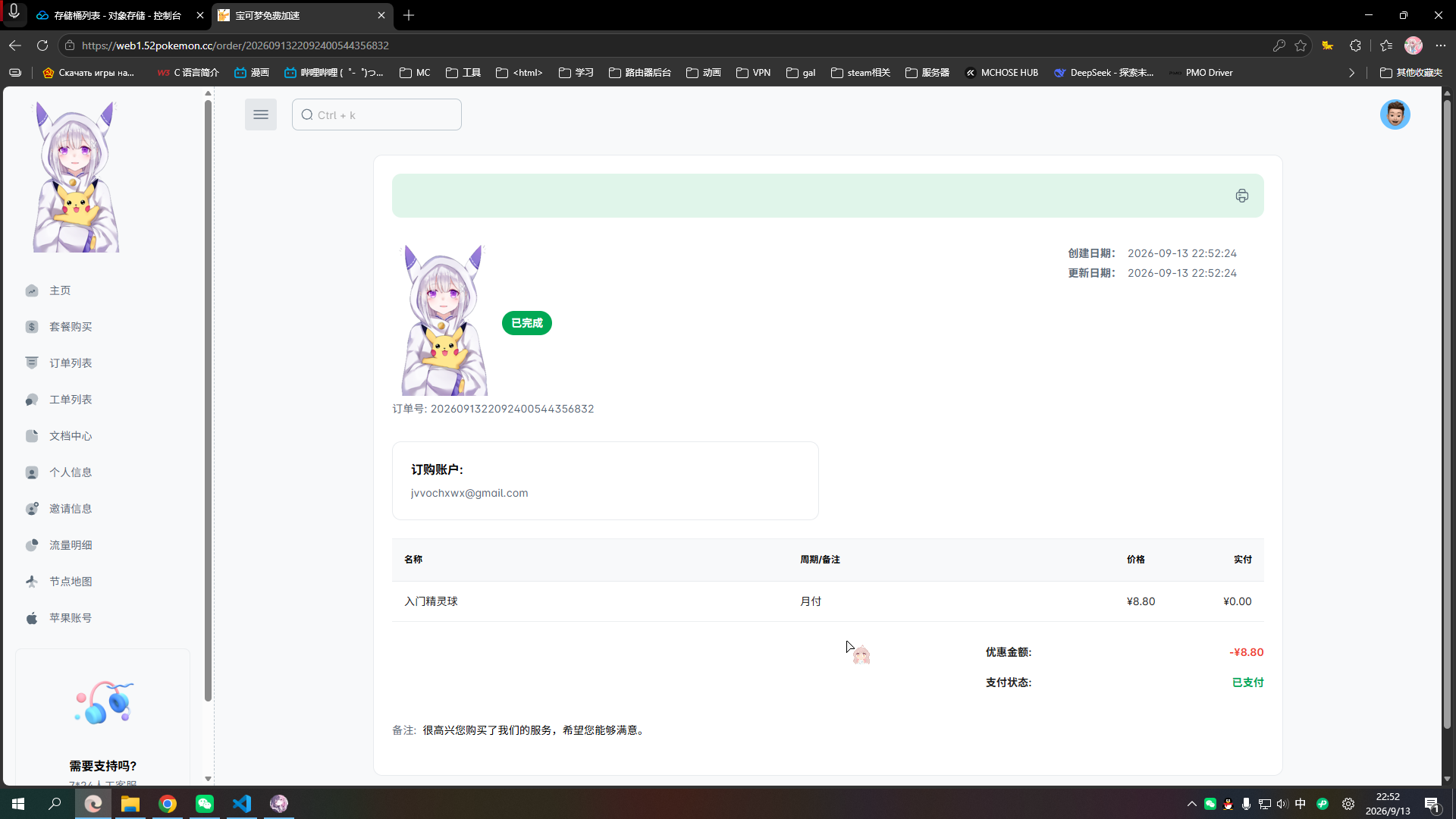Toggle the sidebar hamburger menu button
This screenshot has width=1456, height=819.
coord(260,115)
